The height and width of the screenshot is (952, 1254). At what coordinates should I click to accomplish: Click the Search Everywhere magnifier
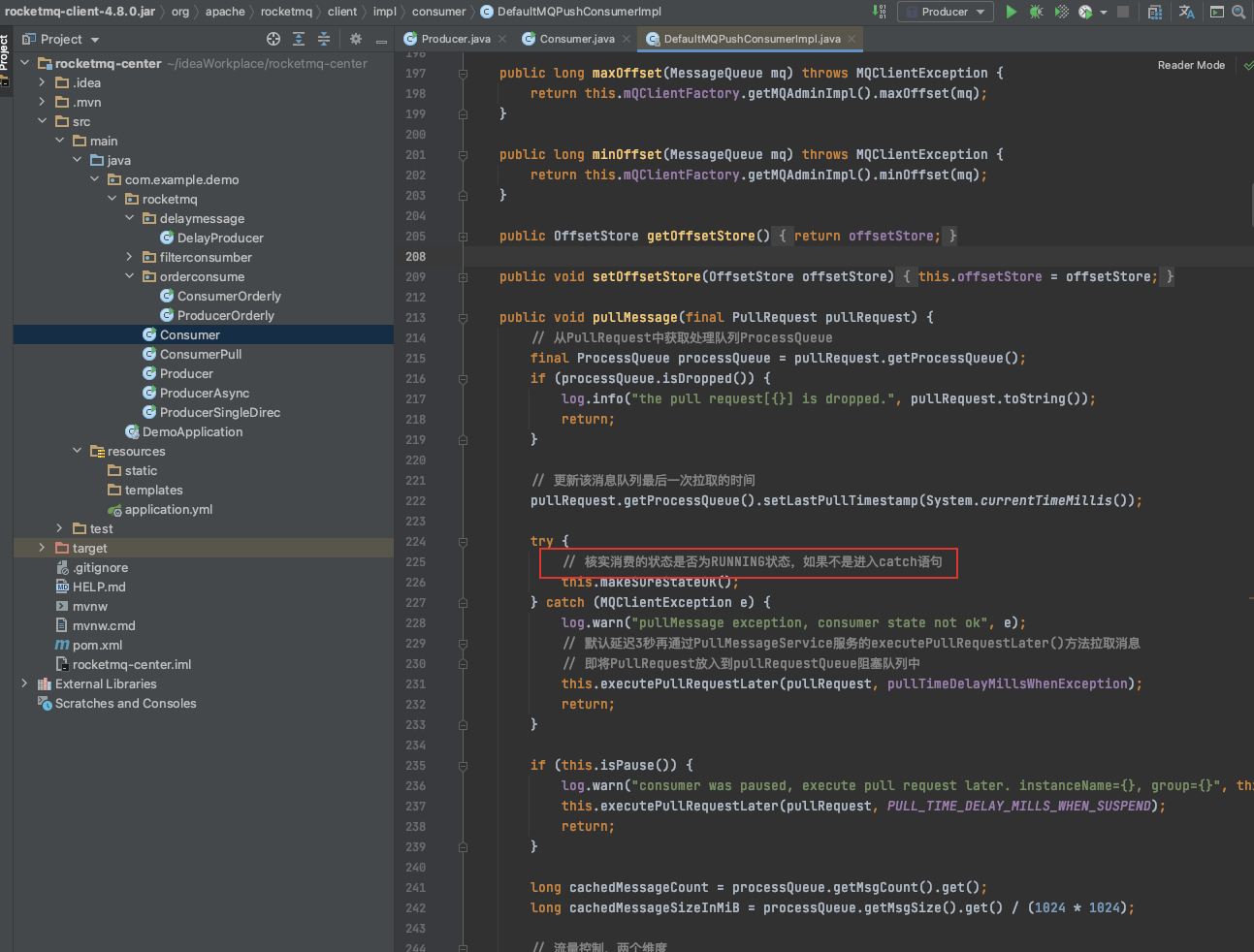(x=1238, y=12)
